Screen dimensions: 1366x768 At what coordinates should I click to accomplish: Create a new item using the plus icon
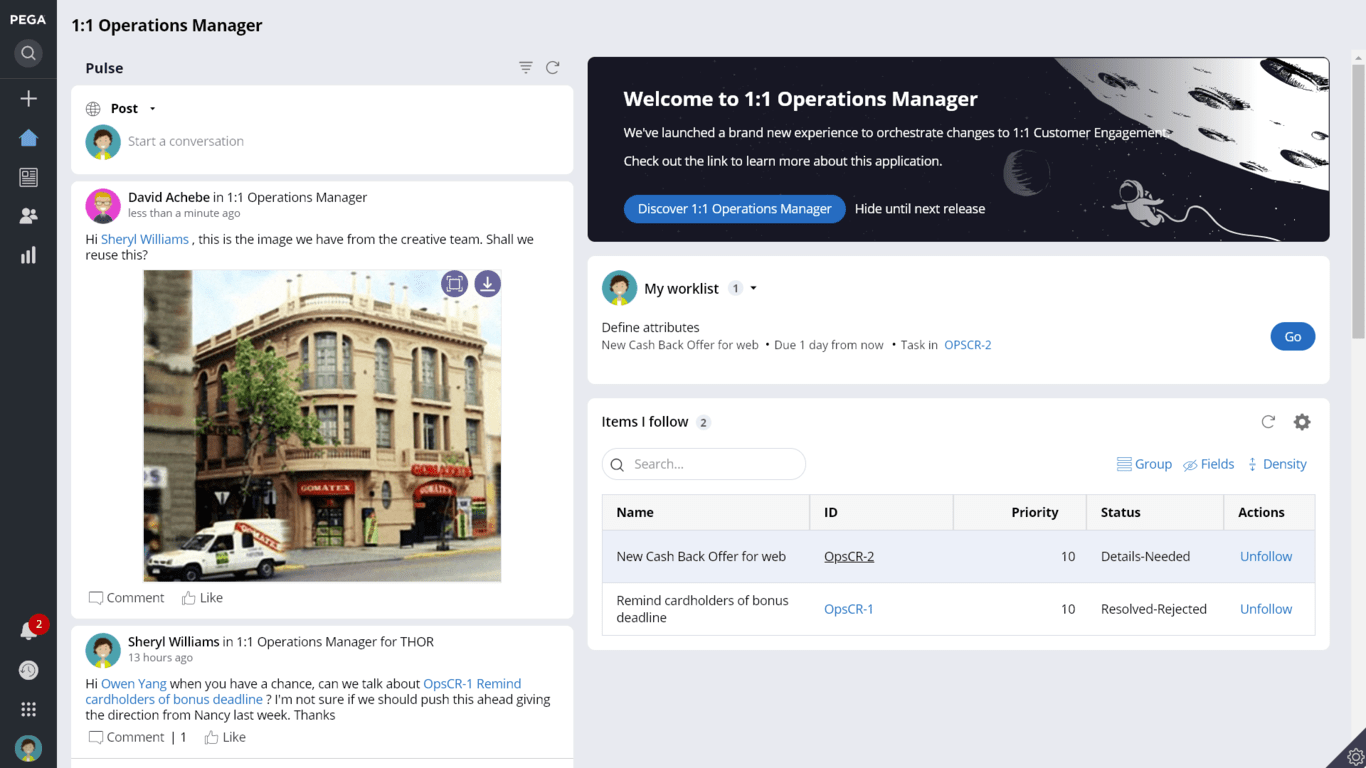tap(28, 98)
